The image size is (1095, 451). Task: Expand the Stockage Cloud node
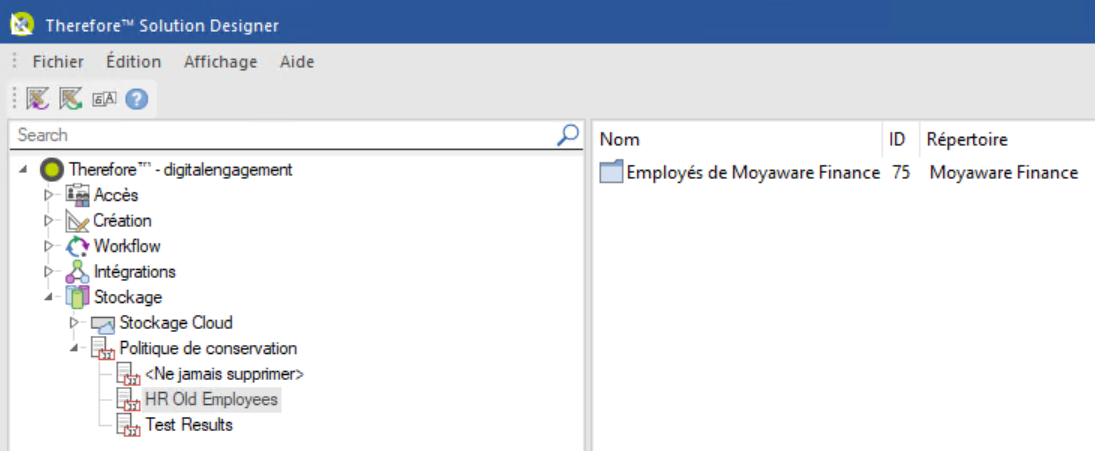75,323
